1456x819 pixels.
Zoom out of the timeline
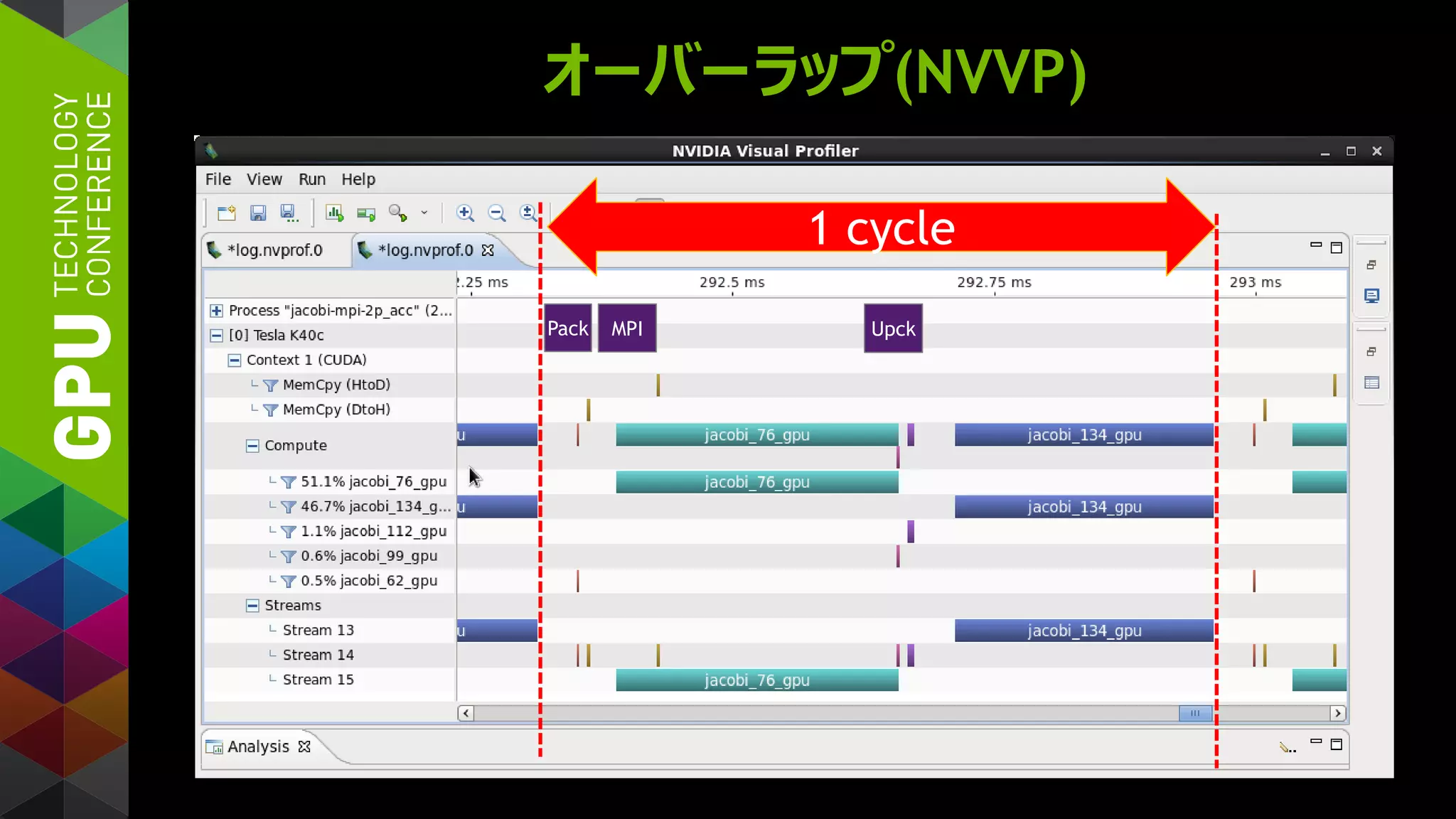click(x=496, y=213)
